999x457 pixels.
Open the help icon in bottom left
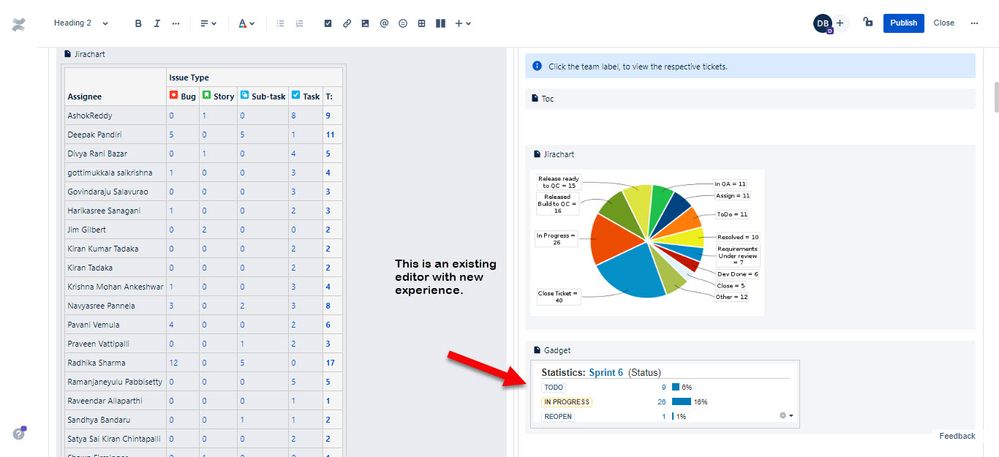[19, 433]
